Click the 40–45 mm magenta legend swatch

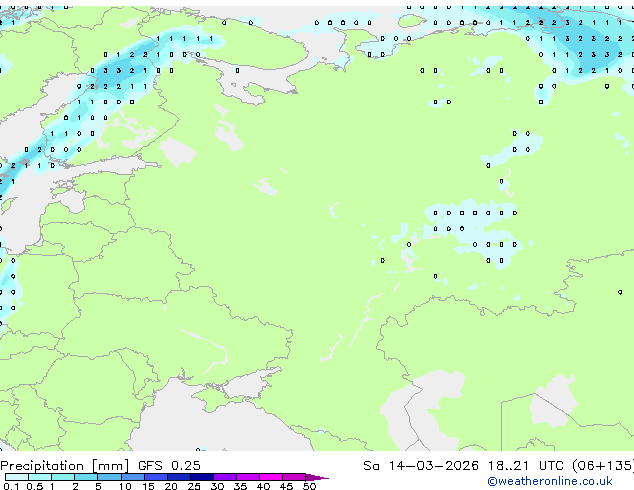click(x=271, y=477)
